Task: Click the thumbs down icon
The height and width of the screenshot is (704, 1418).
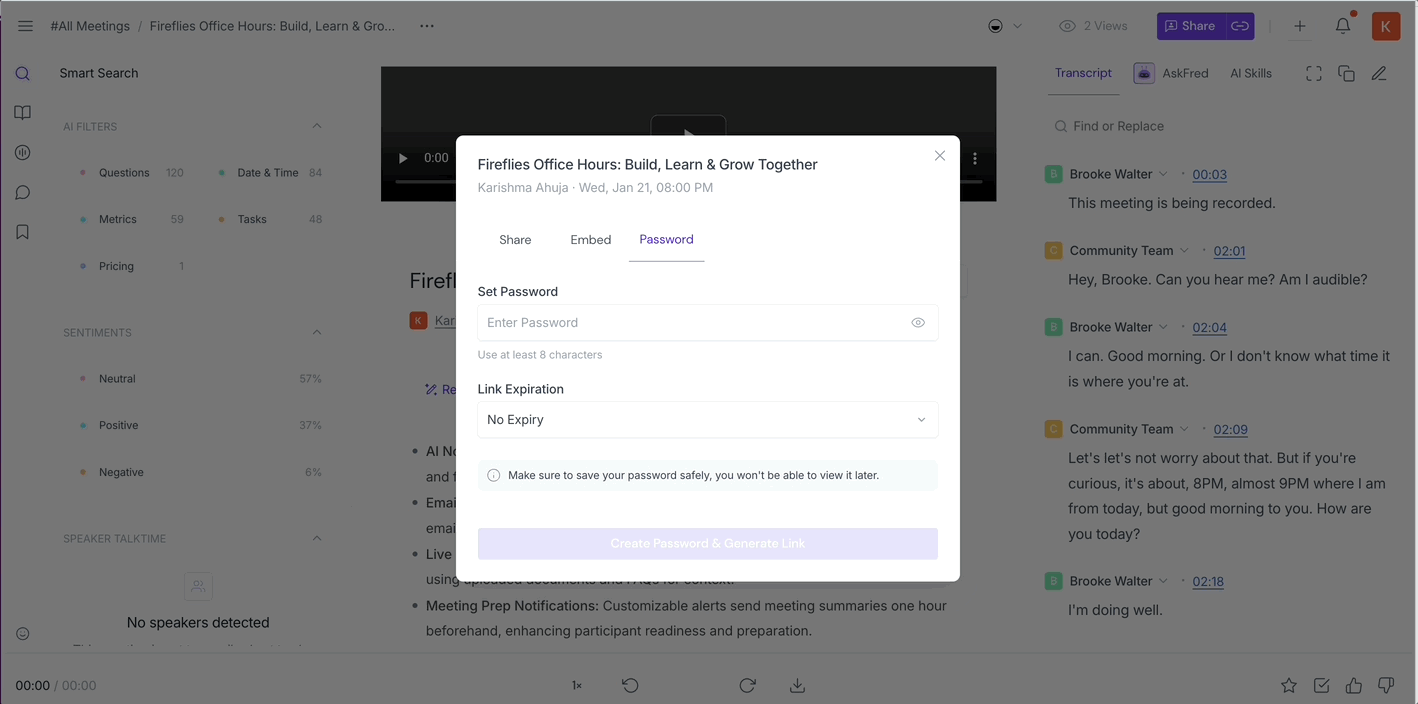Action: [x=1386, y=685]
